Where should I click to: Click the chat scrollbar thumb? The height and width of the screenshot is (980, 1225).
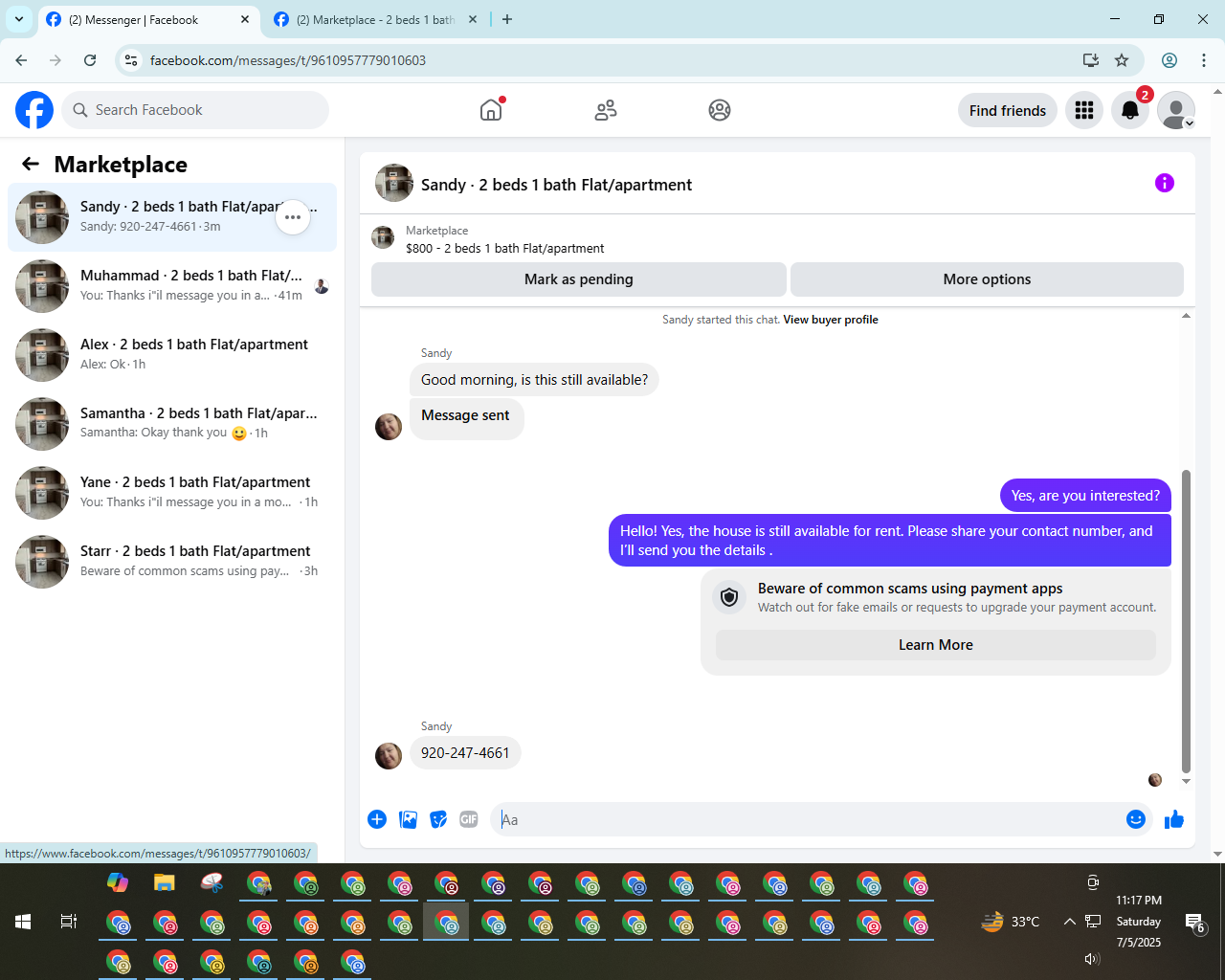[x=1187, y=620]
